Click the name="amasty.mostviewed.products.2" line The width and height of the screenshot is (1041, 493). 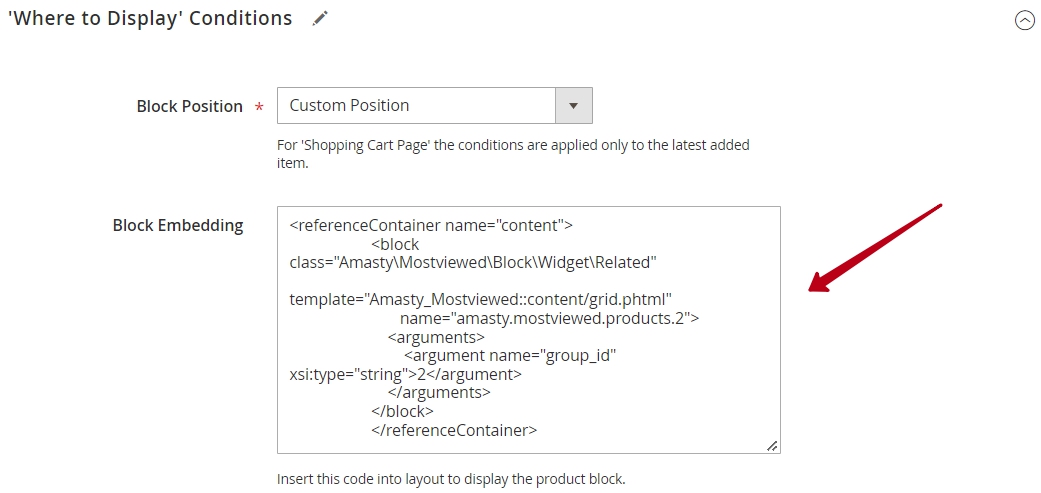[550, 318]
